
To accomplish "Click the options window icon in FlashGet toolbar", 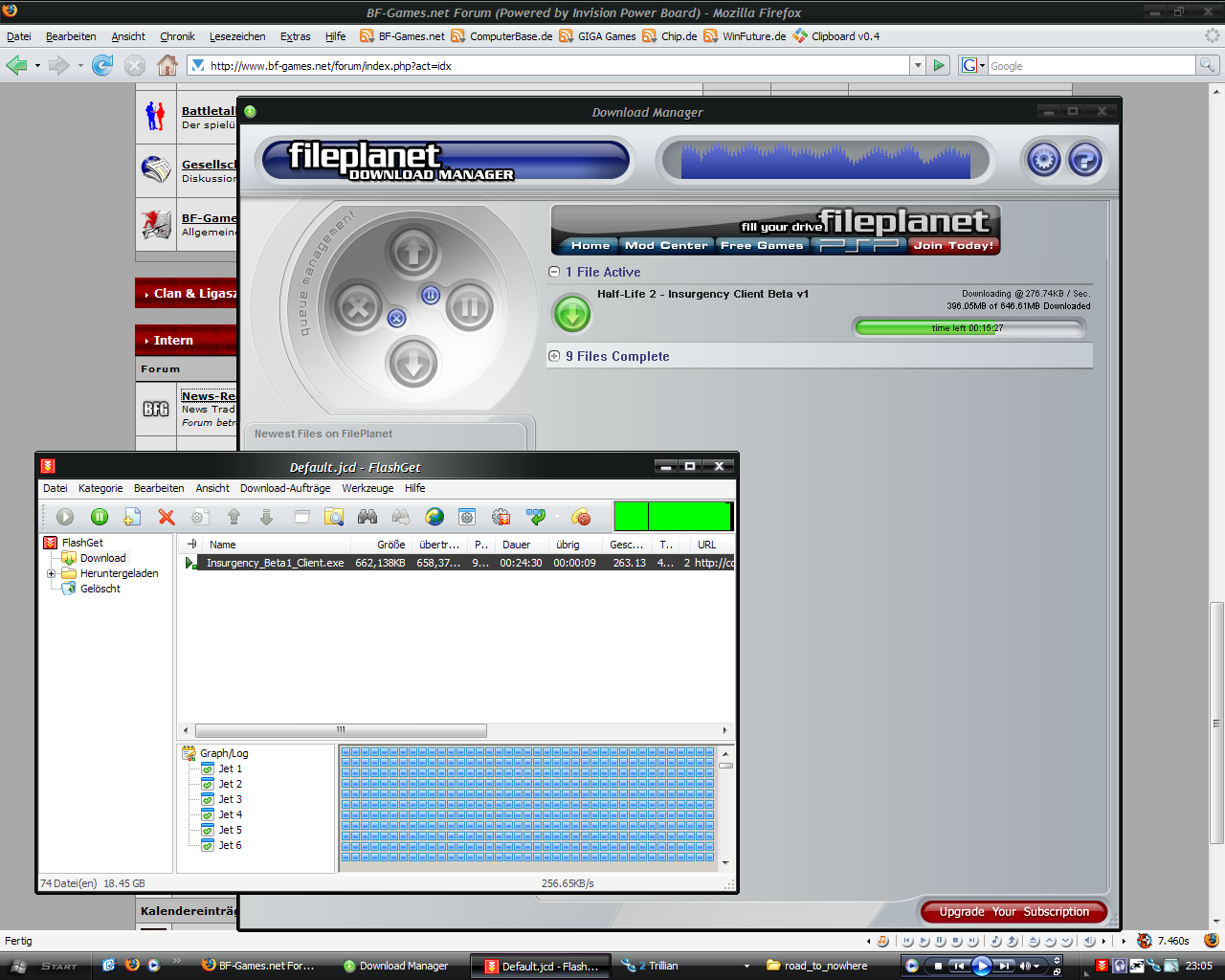I will (467, 517).
